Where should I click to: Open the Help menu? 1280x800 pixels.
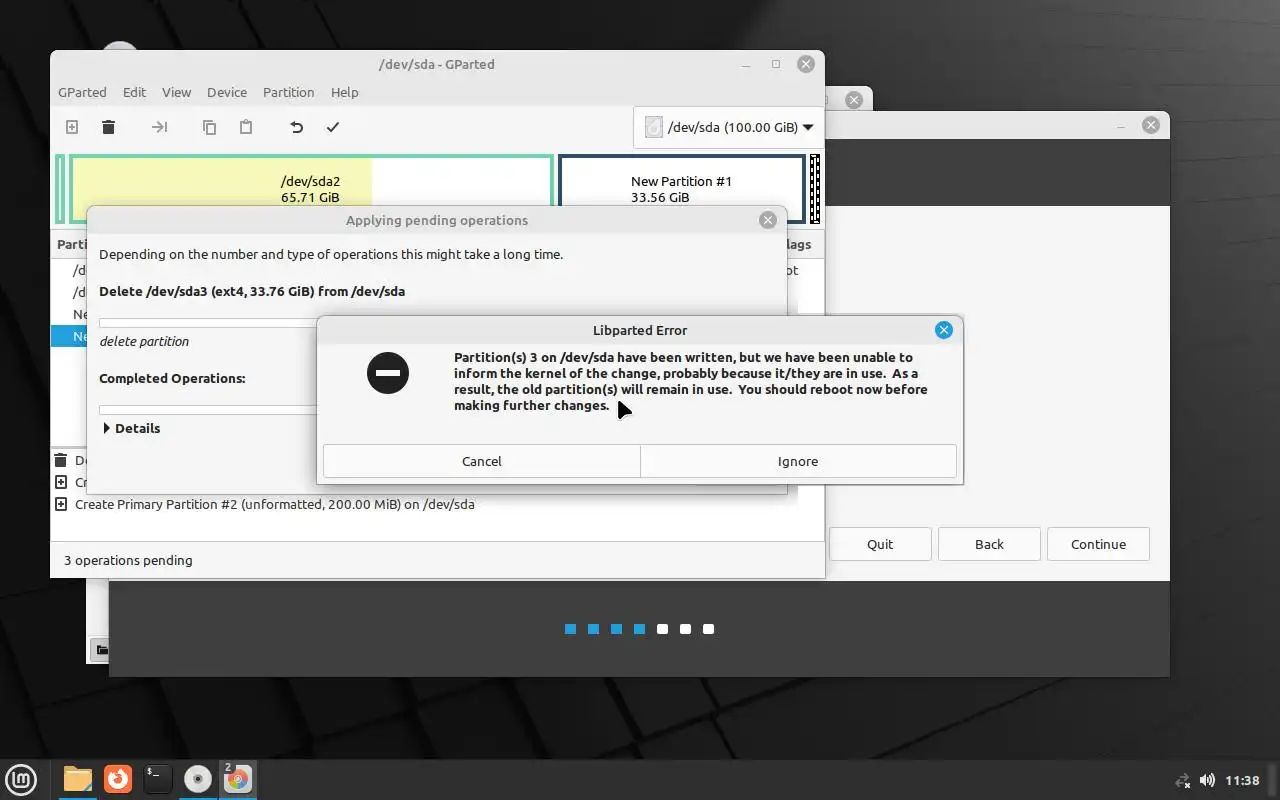(x=344, y=92)
